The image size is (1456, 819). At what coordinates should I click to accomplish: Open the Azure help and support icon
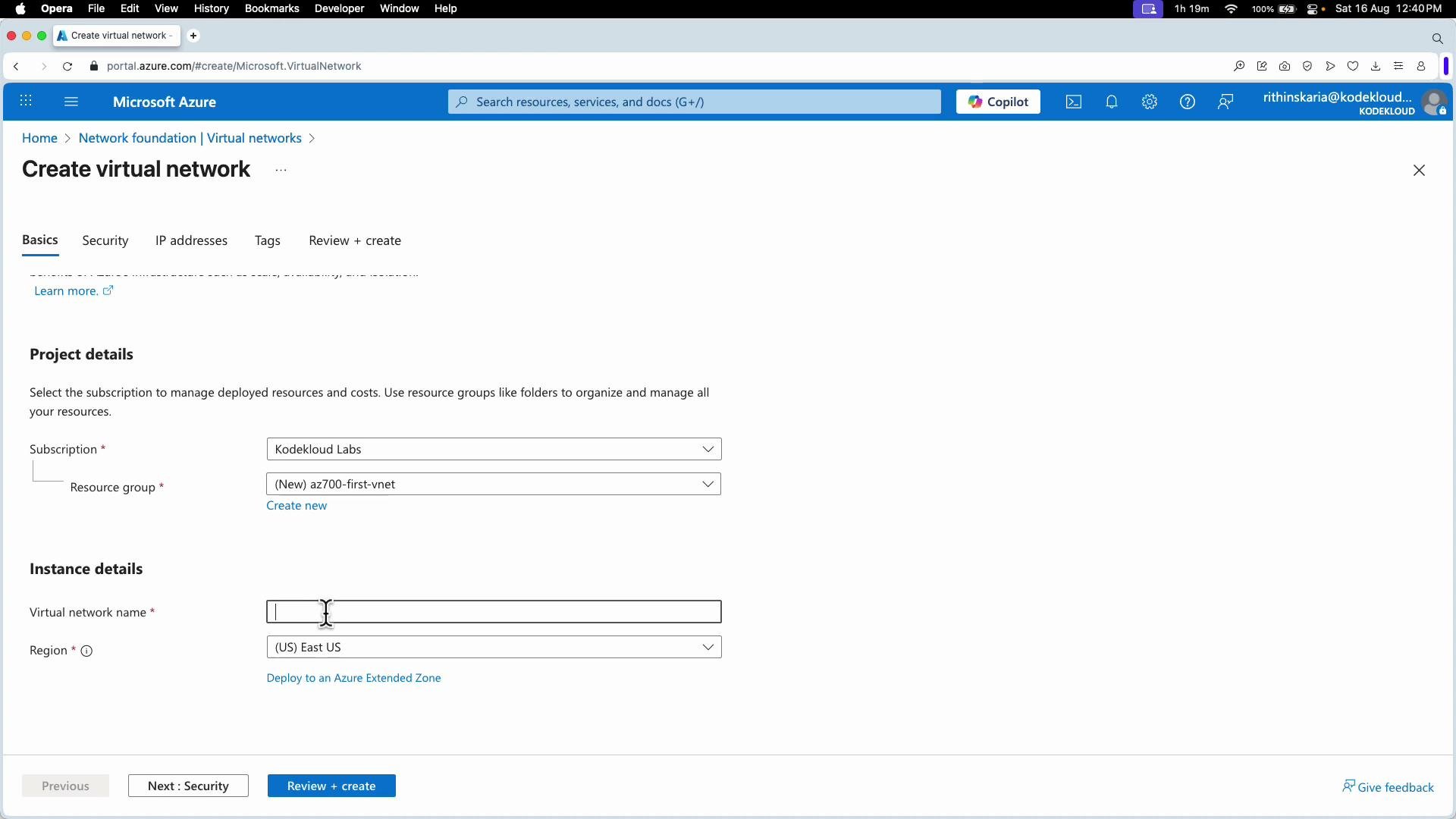1188,102
